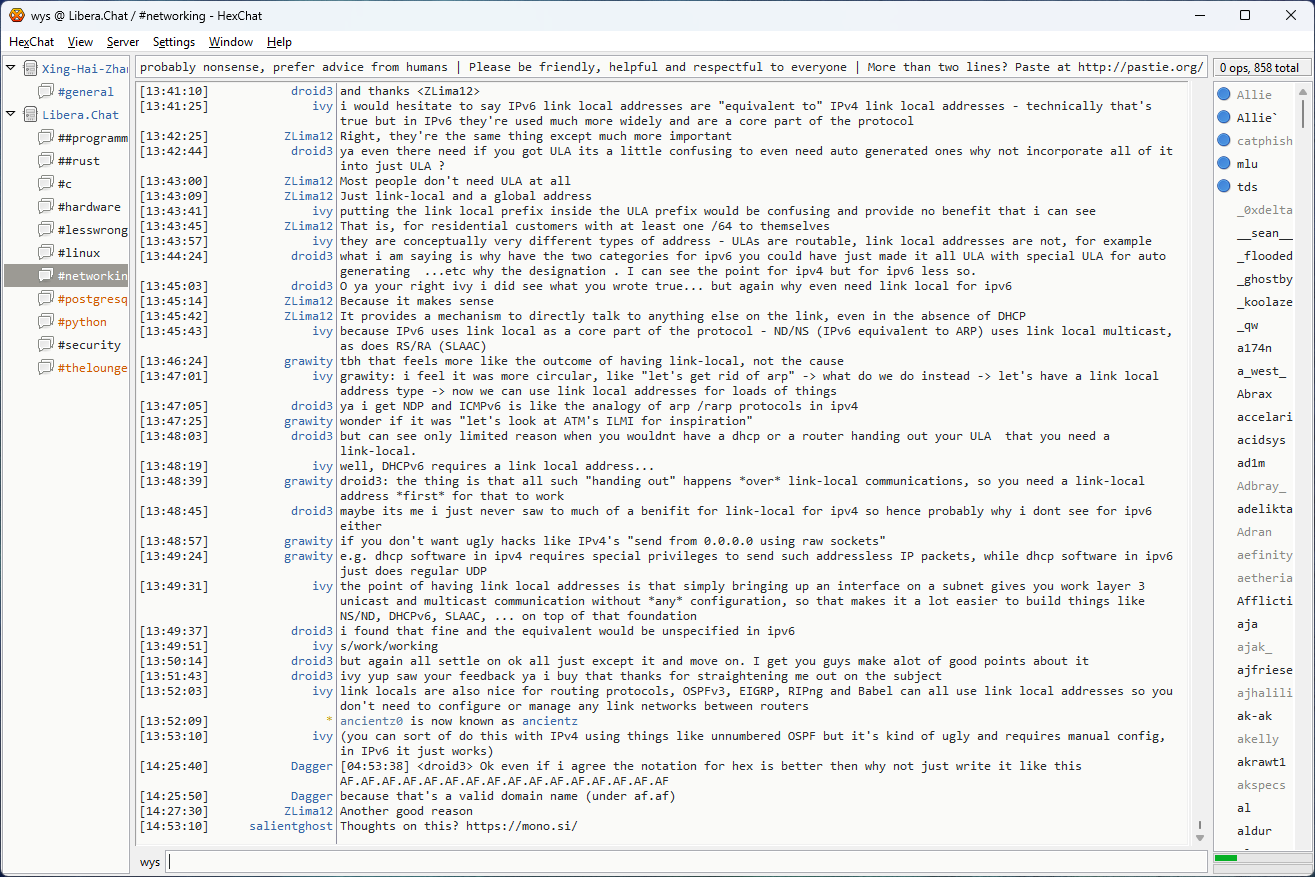
Task: Click the ##rust channel icon
Action: [x=46, y=160]
